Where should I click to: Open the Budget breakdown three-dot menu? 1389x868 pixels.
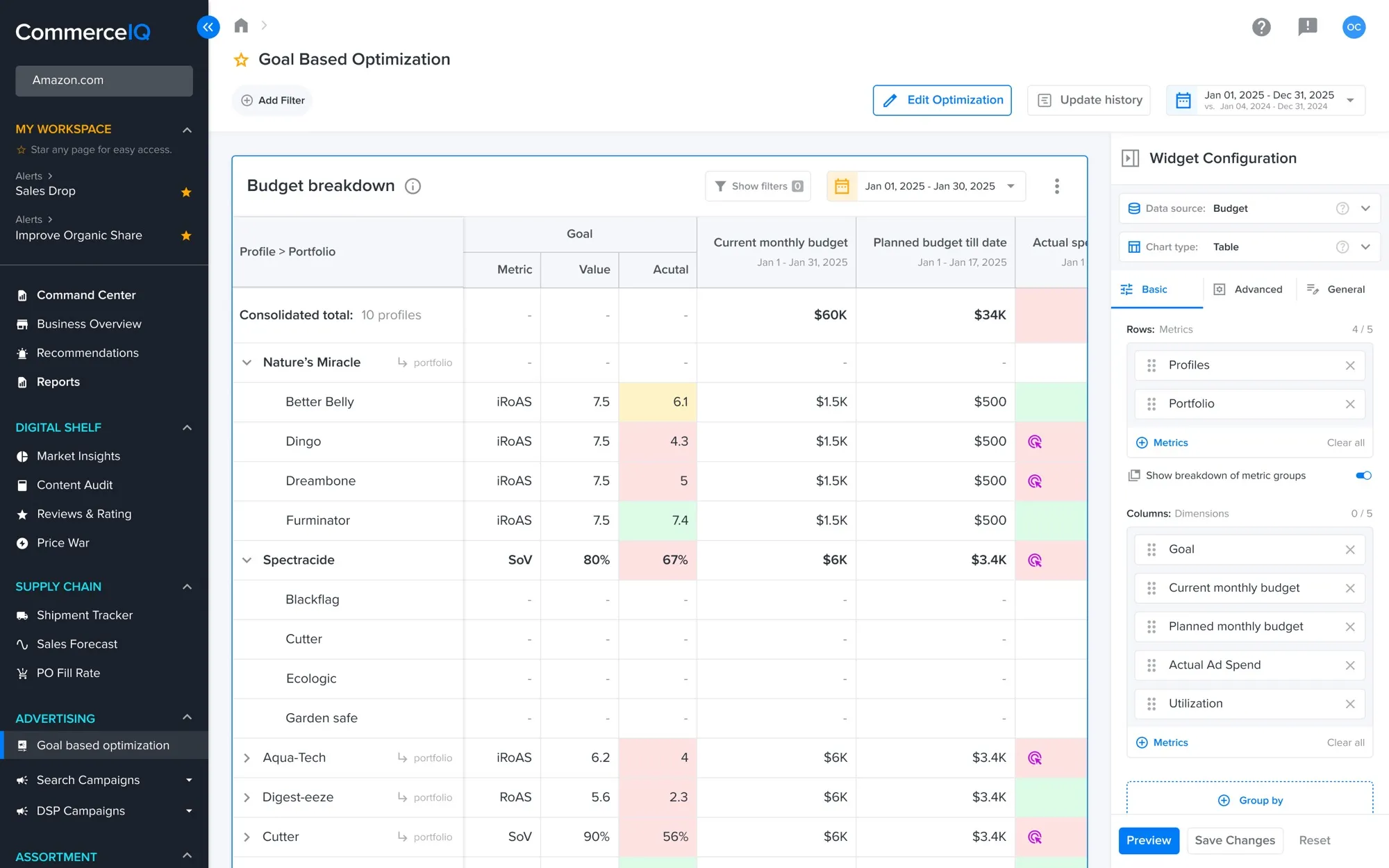[1056, 186]
